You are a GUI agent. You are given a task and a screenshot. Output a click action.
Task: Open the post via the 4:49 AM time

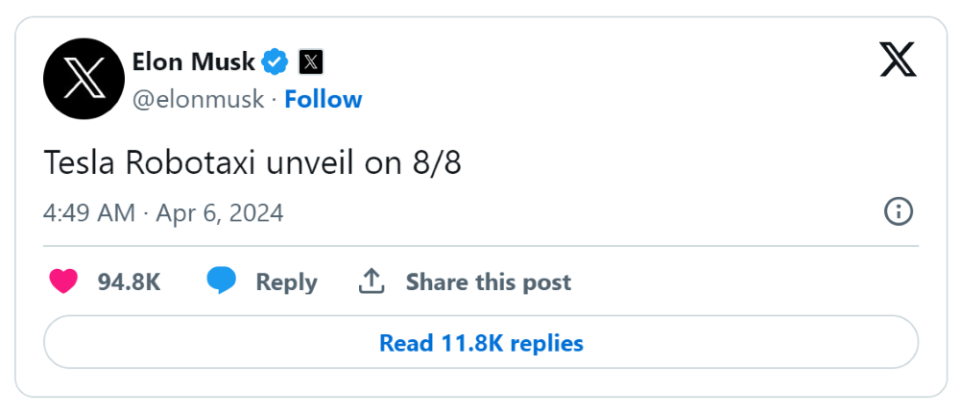pyautogui.click(x=87, y=213)
